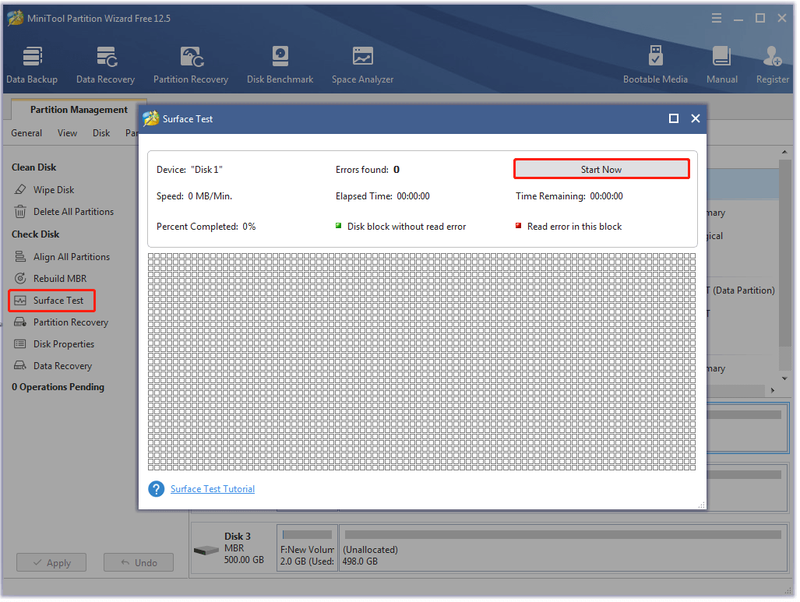Click the partition list scroll-up arrow
The width and height of the screenshot is (800, 602).
click(784, 152)
